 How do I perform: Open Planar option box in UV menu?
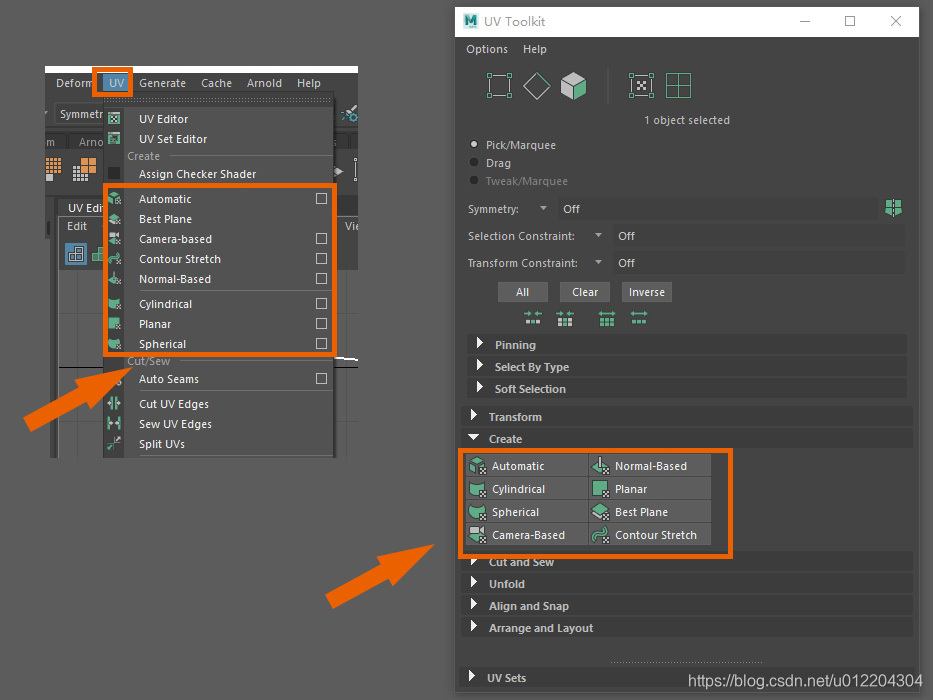pyautogui.click(x=321, y=323)
